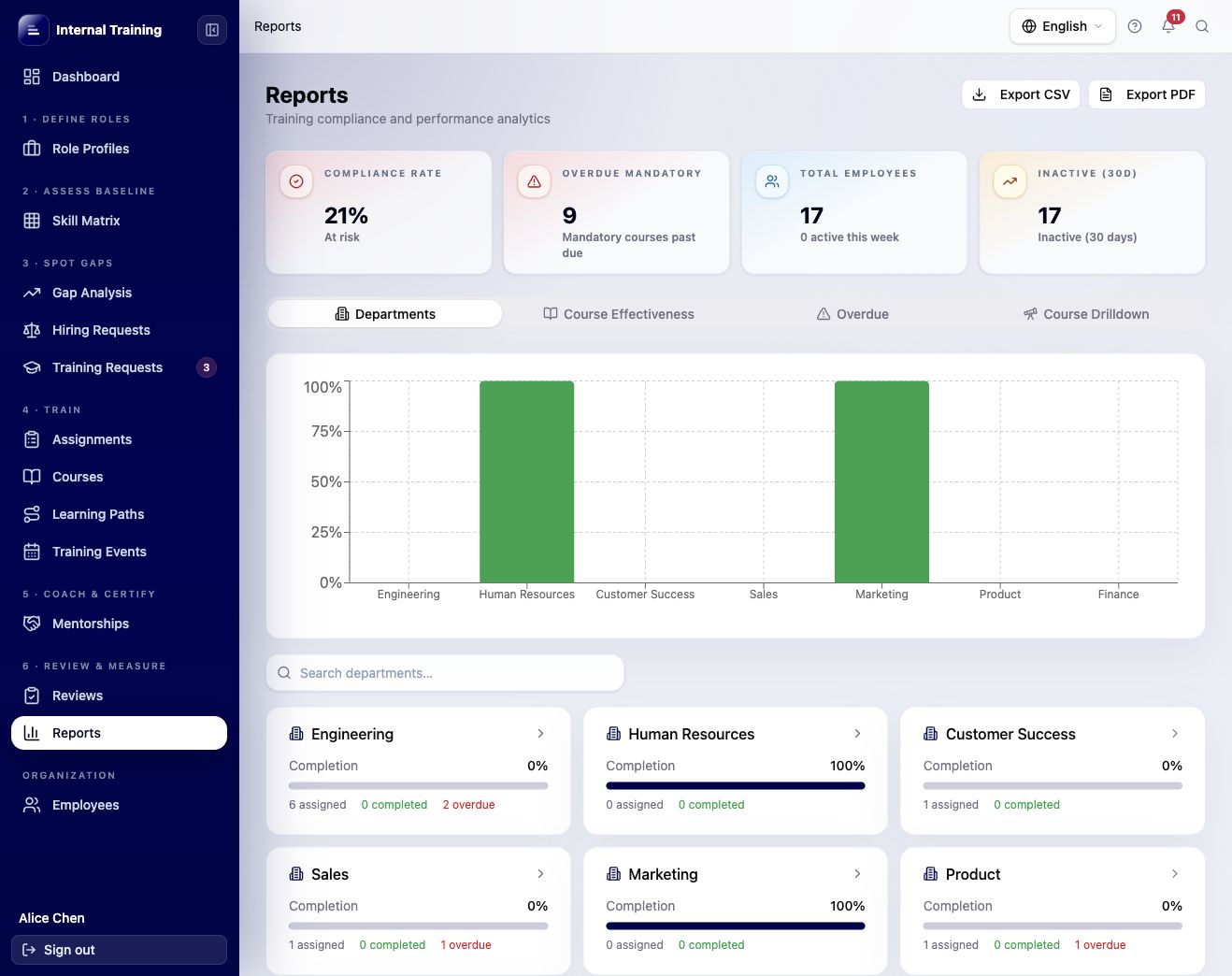Click the Customer Success building icon
1232x976 pixels.
931,734
